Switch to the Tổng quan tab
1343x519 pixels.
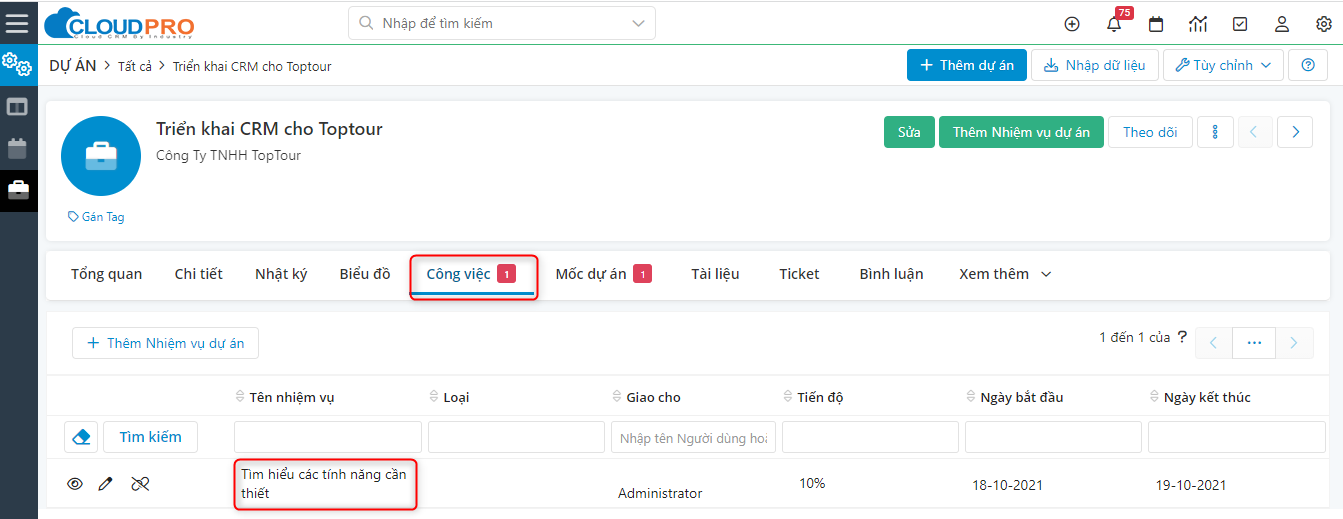pos(106,274)
